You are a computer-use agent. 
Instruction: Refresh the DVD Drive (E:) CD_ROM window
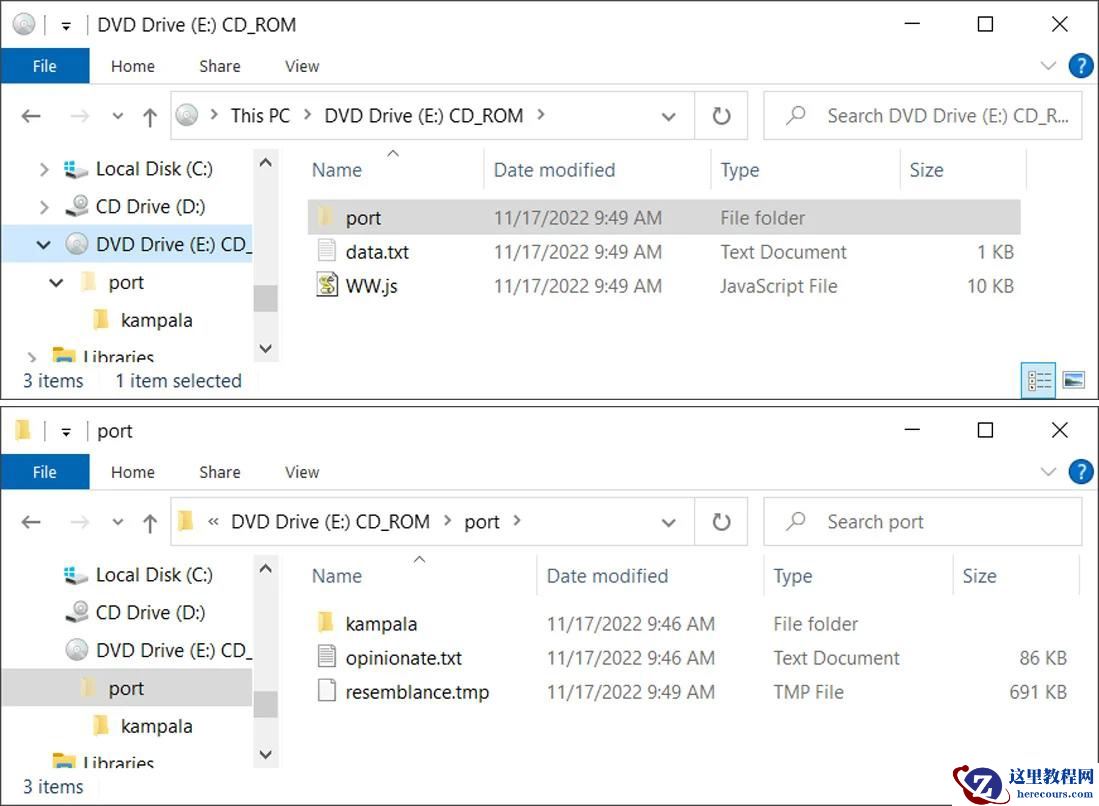click(721, 116)
